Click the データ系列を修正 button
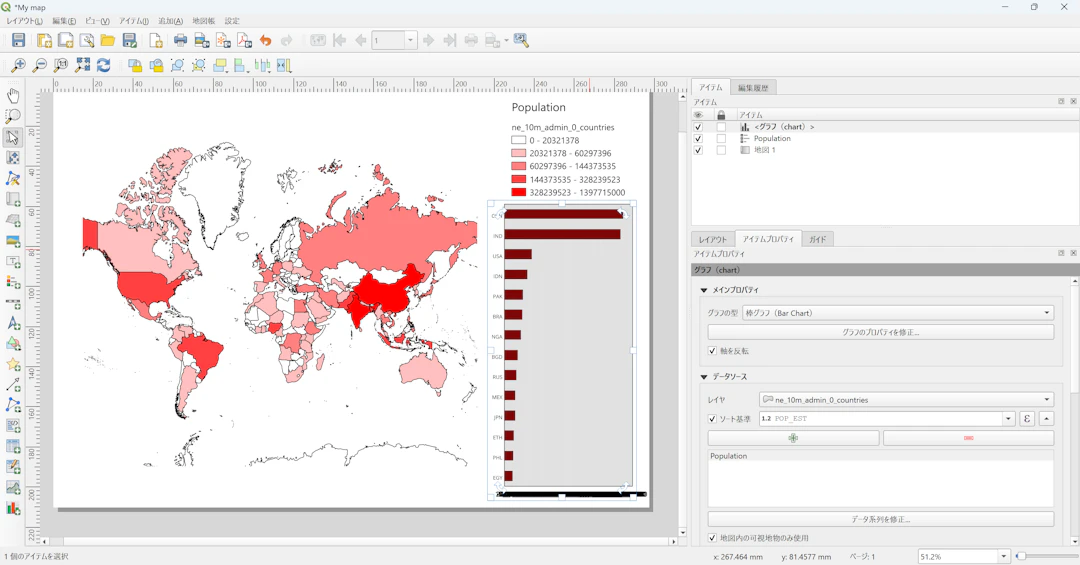Screen dimensions: 1080x565 880,520
